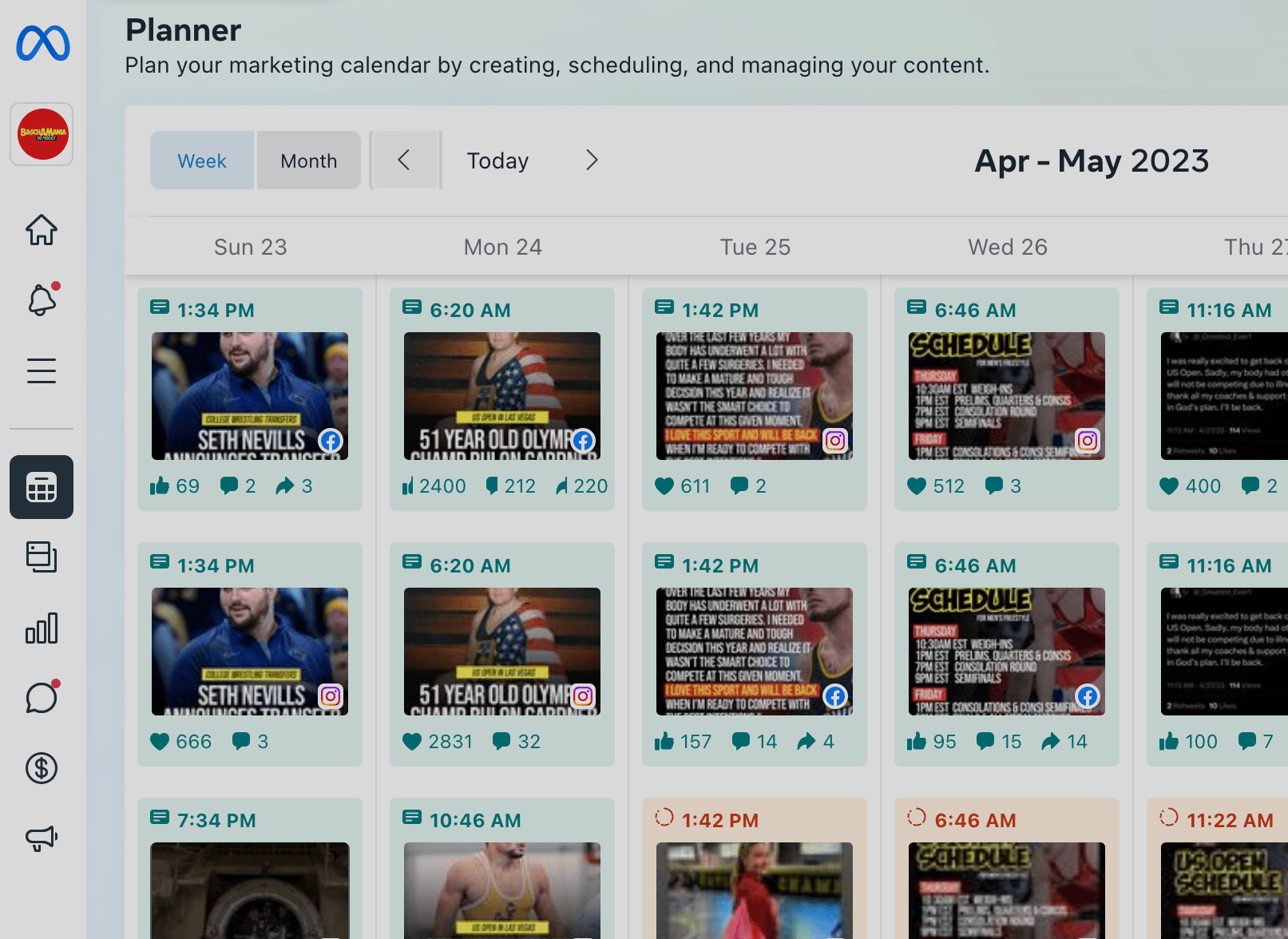Open the Inbox chat bubble icon
1288x939 pixels.
coord(41,697)
